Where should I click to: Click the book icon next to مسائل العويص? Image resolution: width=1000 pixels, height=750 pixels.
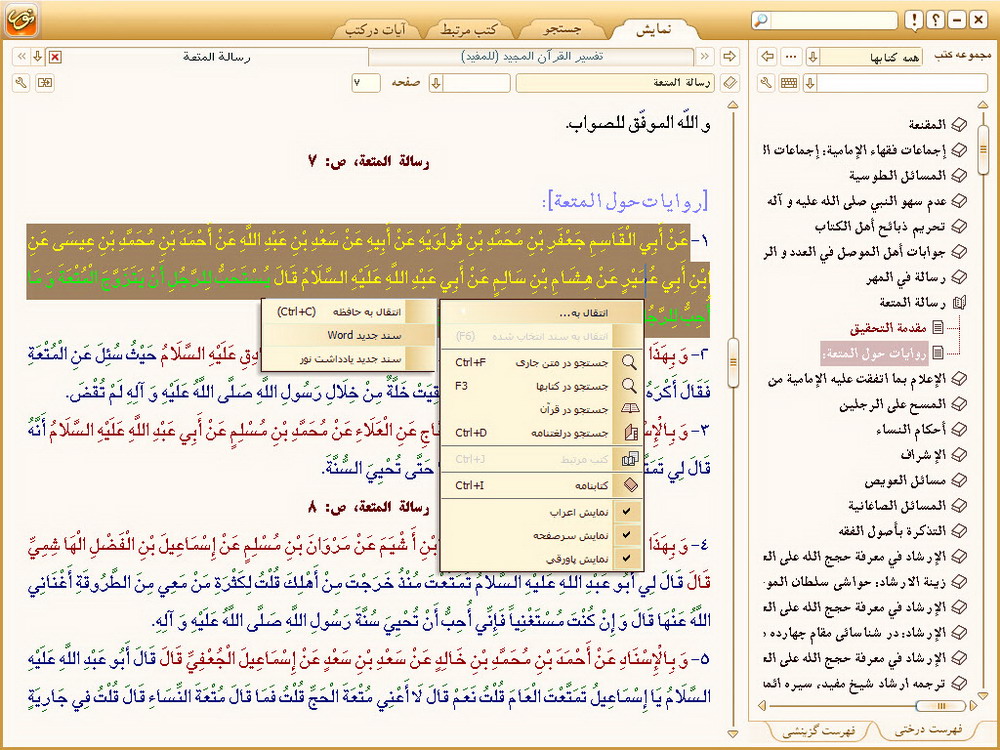[x=959, y=480]
